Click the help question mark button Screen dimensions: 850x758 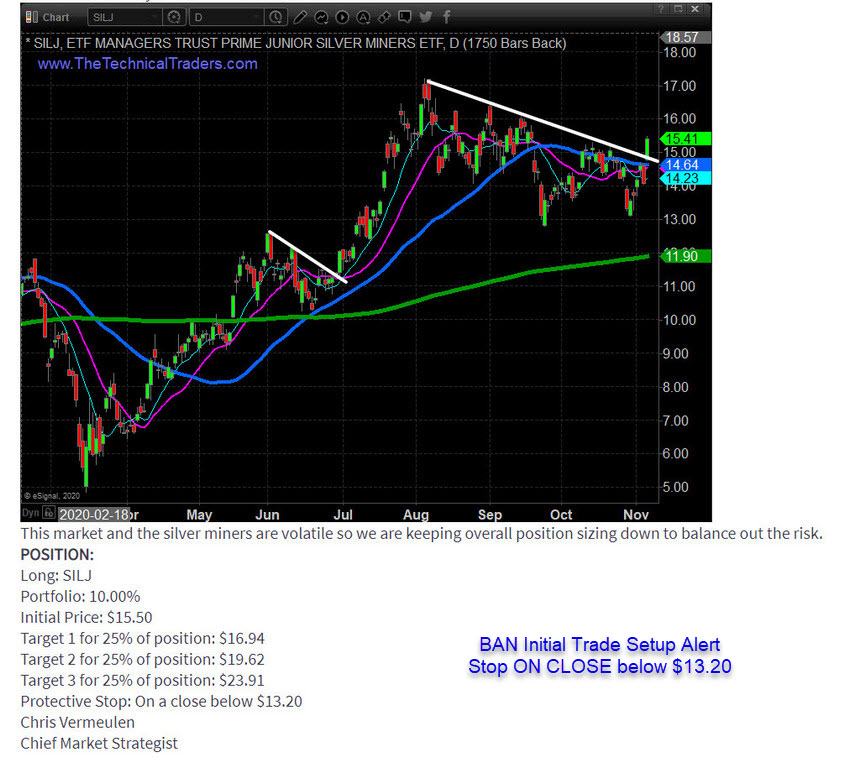click(x=661, y=9)
